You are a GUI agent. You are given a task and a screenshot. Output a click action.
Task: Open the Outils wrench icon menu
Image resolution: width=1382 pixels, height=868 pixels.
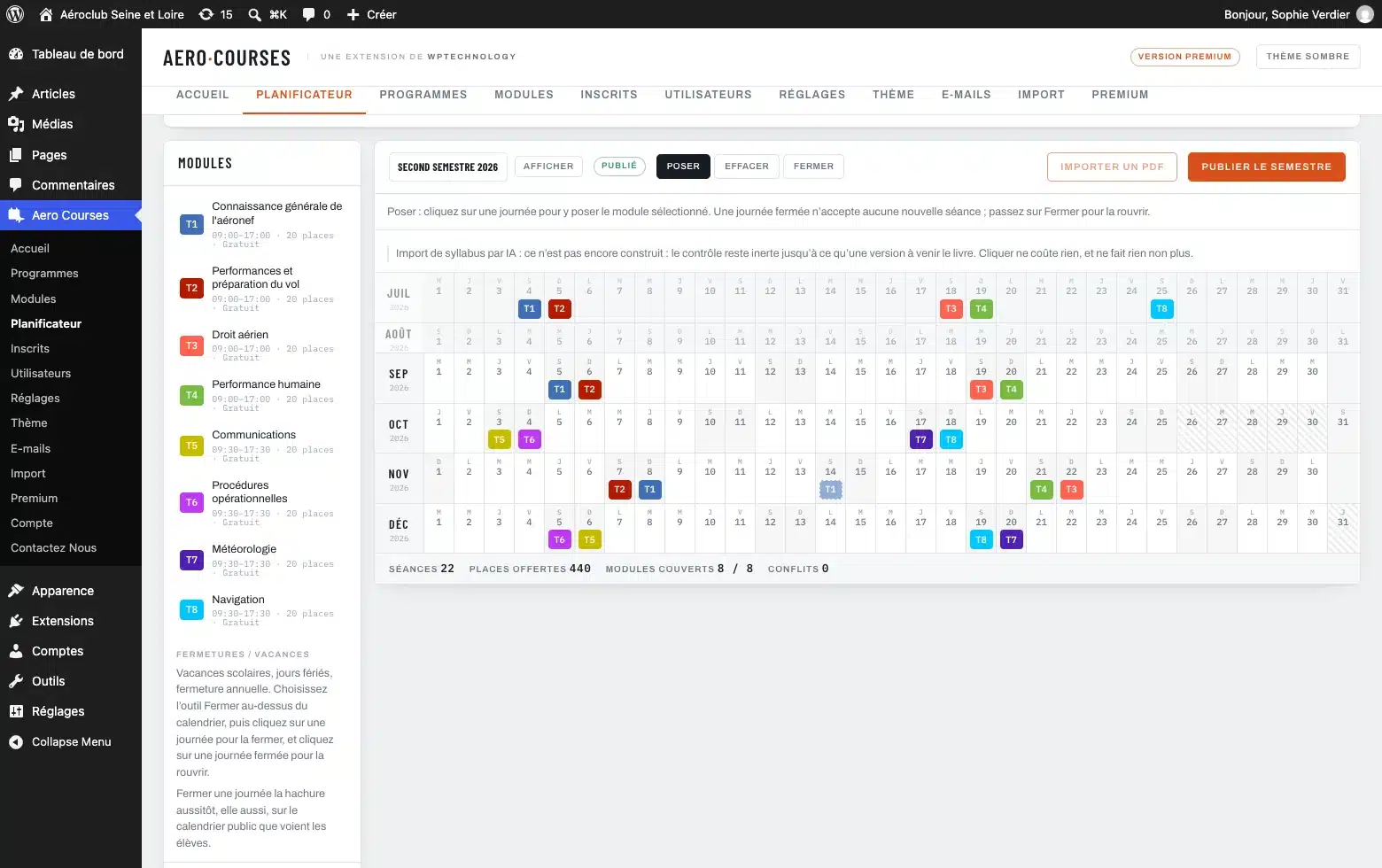coord(16,681)
